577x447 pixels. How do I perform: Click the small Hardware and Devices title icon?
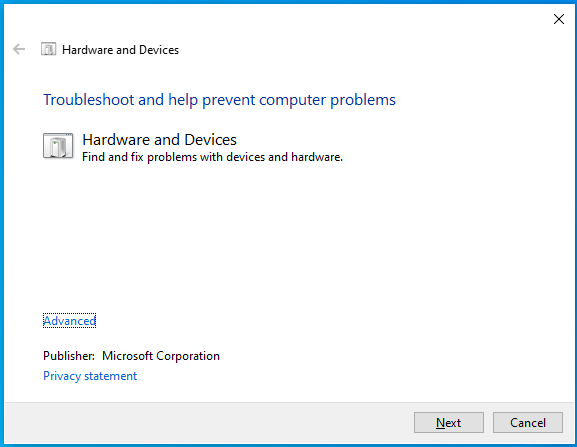pos(49,49)
